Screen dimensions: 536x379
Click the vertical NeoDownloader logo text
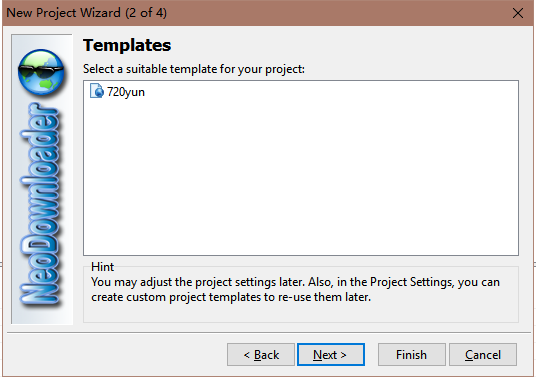tap(40, 204)
